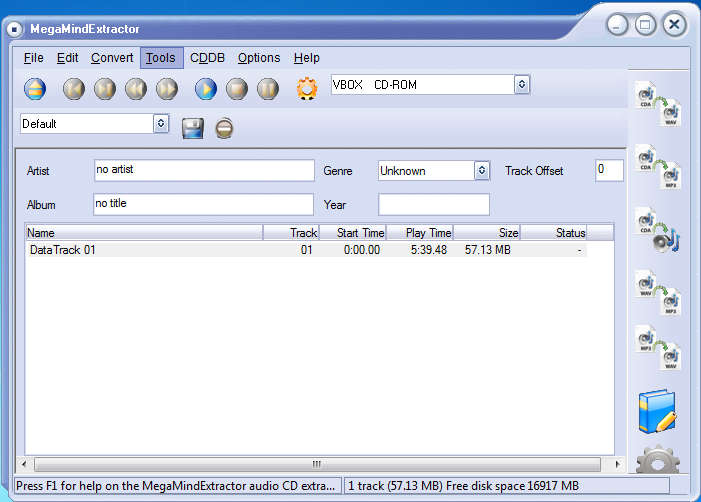Screen dimensions: 701x502
Task: Click the Year input field
Action: point(434,204)
